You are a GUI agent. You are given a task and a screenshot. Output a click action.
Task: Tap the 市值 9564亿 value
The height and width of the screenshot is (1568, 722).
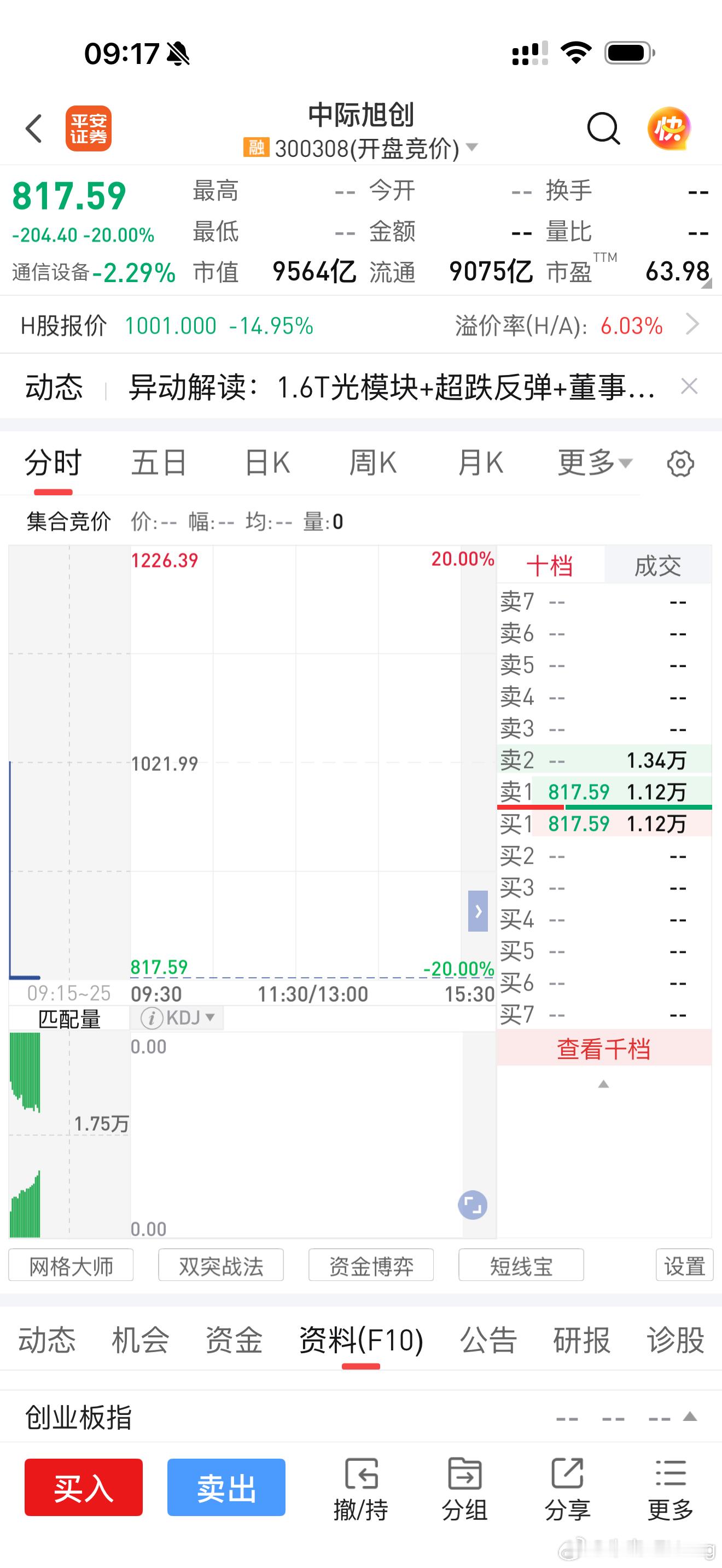pyautogui.click(x=314, y=272)
